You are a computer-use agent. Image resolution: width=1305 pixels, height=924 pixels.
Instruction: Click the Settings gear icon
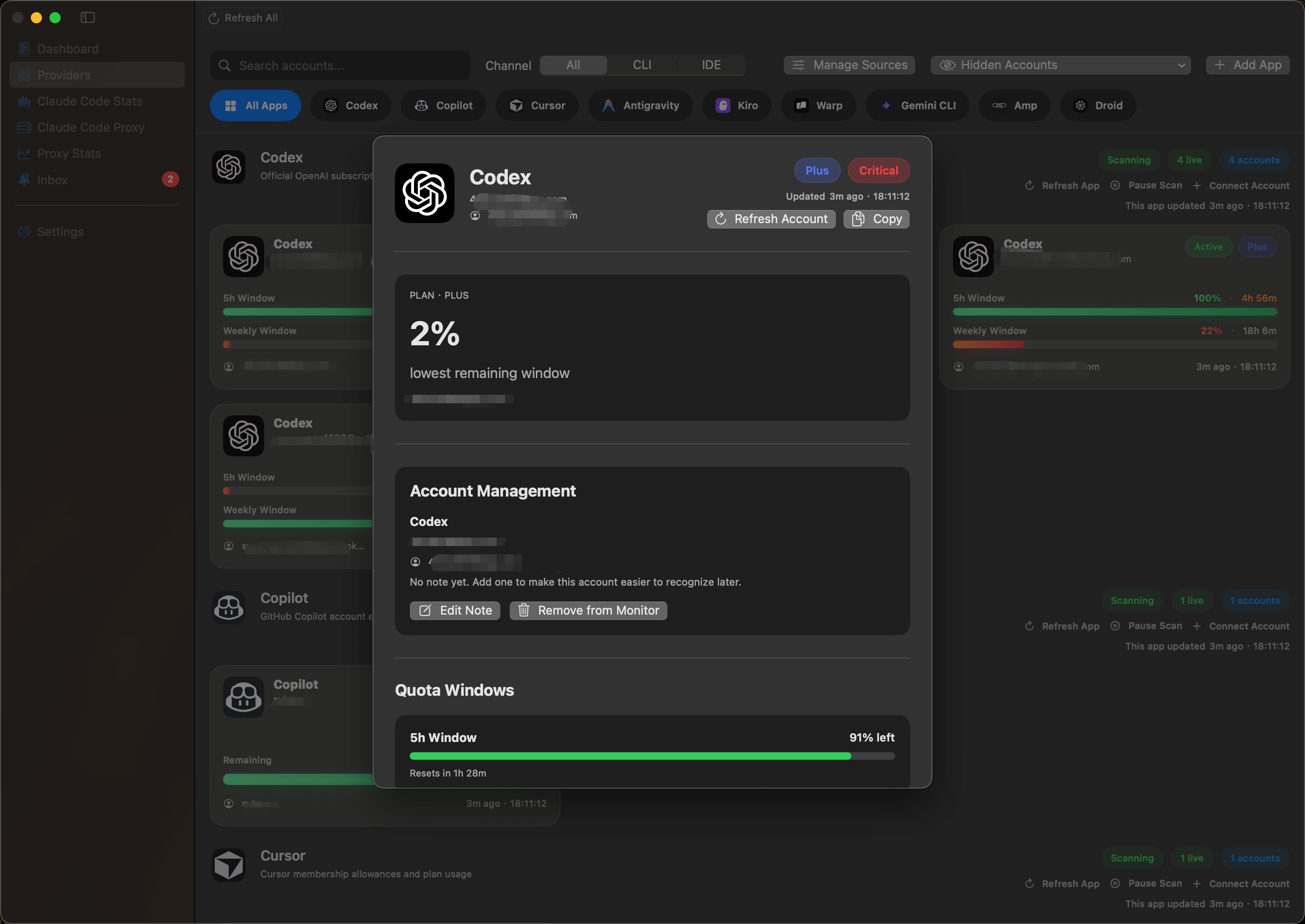(24, 231)
